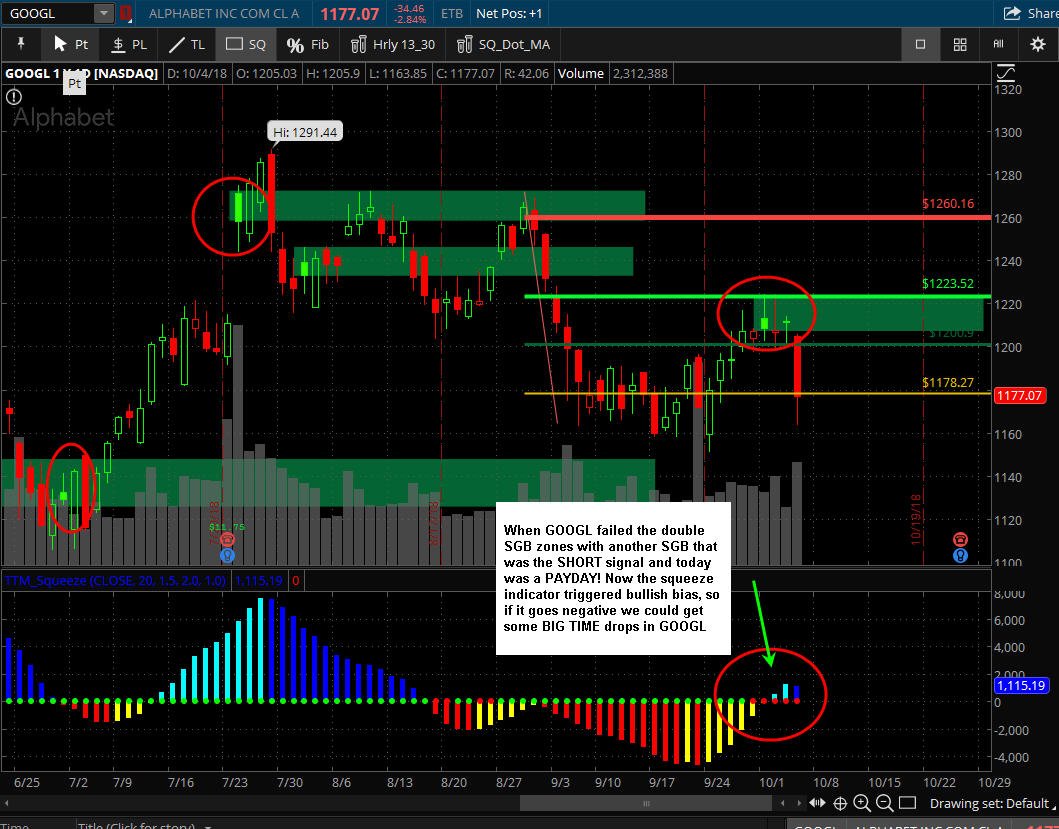1059x829 pixels.
Task: Click the bars style icon
Action: 998,44
